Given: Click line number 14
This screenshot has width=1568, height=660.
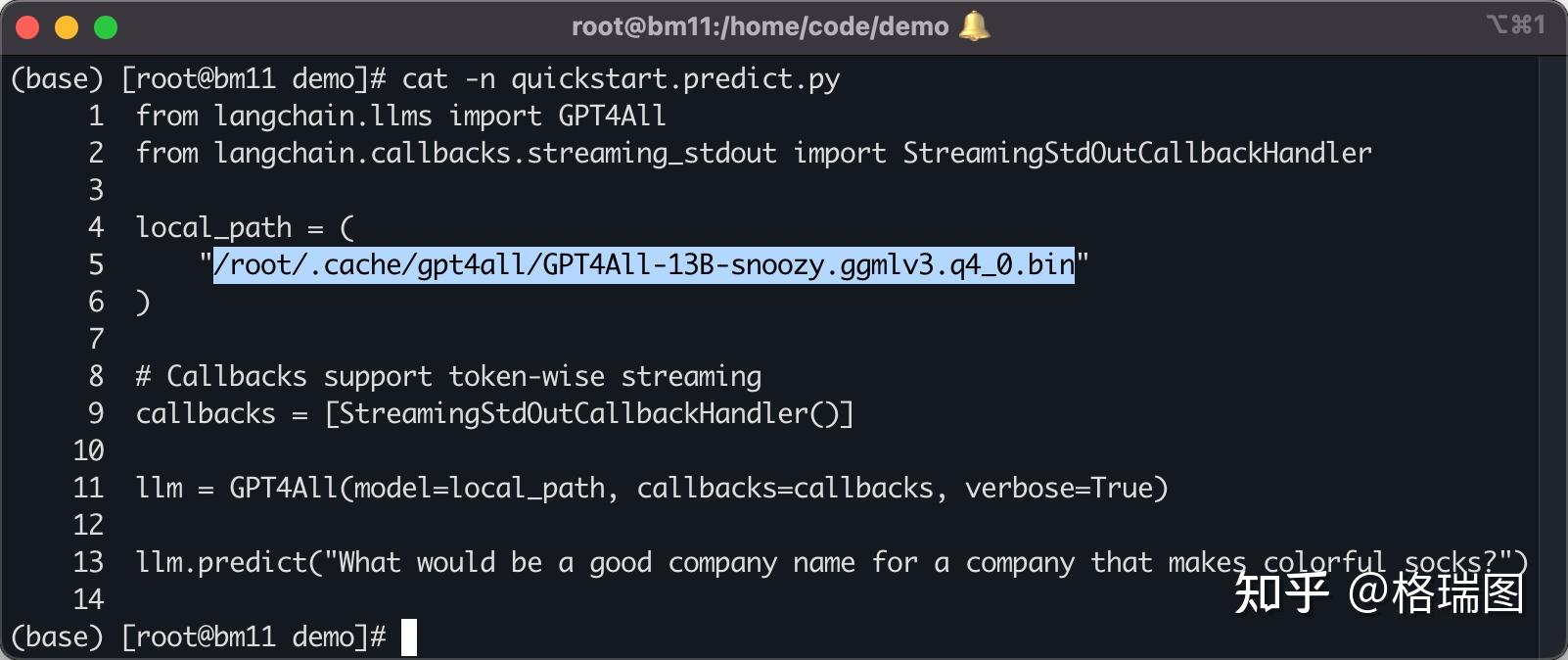Looking at the screenshot, I should [88, 599].
